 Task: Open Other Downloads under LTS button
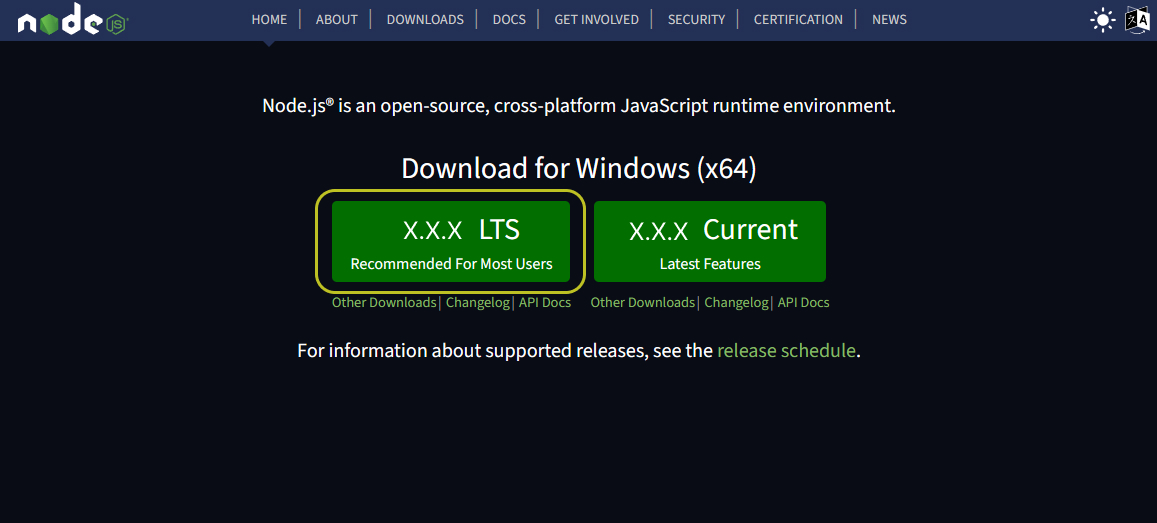pos(384,302)
